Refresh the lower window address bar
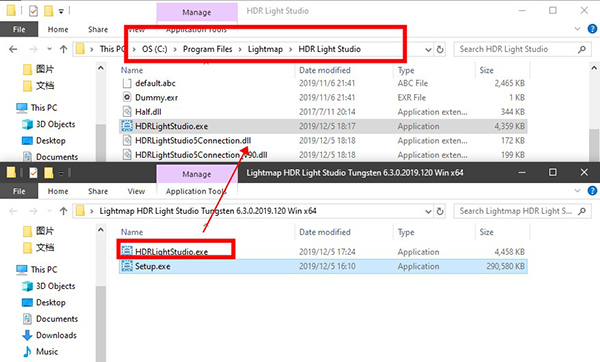The image size is (600, 362). [440, 211]
